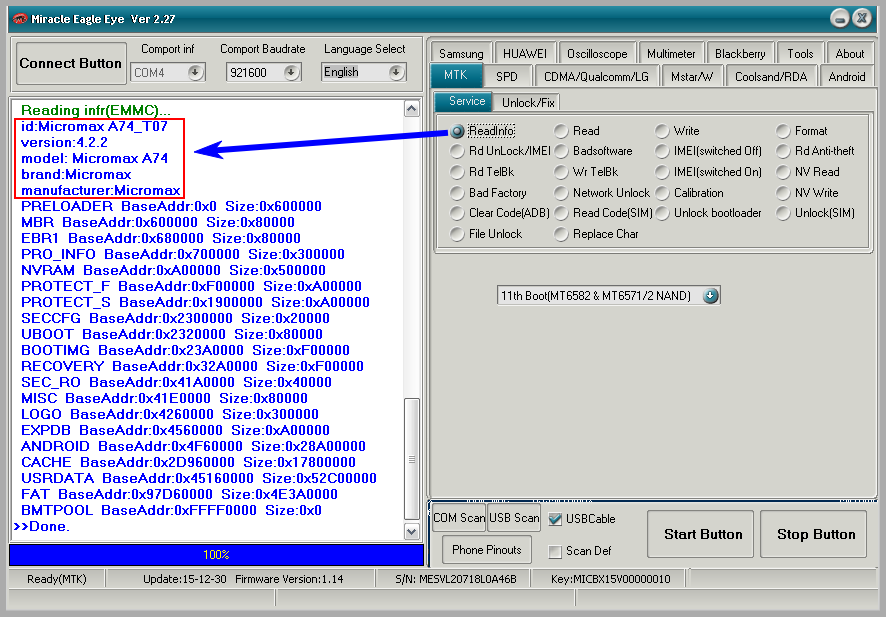886x617 pixels.
Task: Click the Key:MICBX15V00000010 status entry
Action: coord(610,579)
